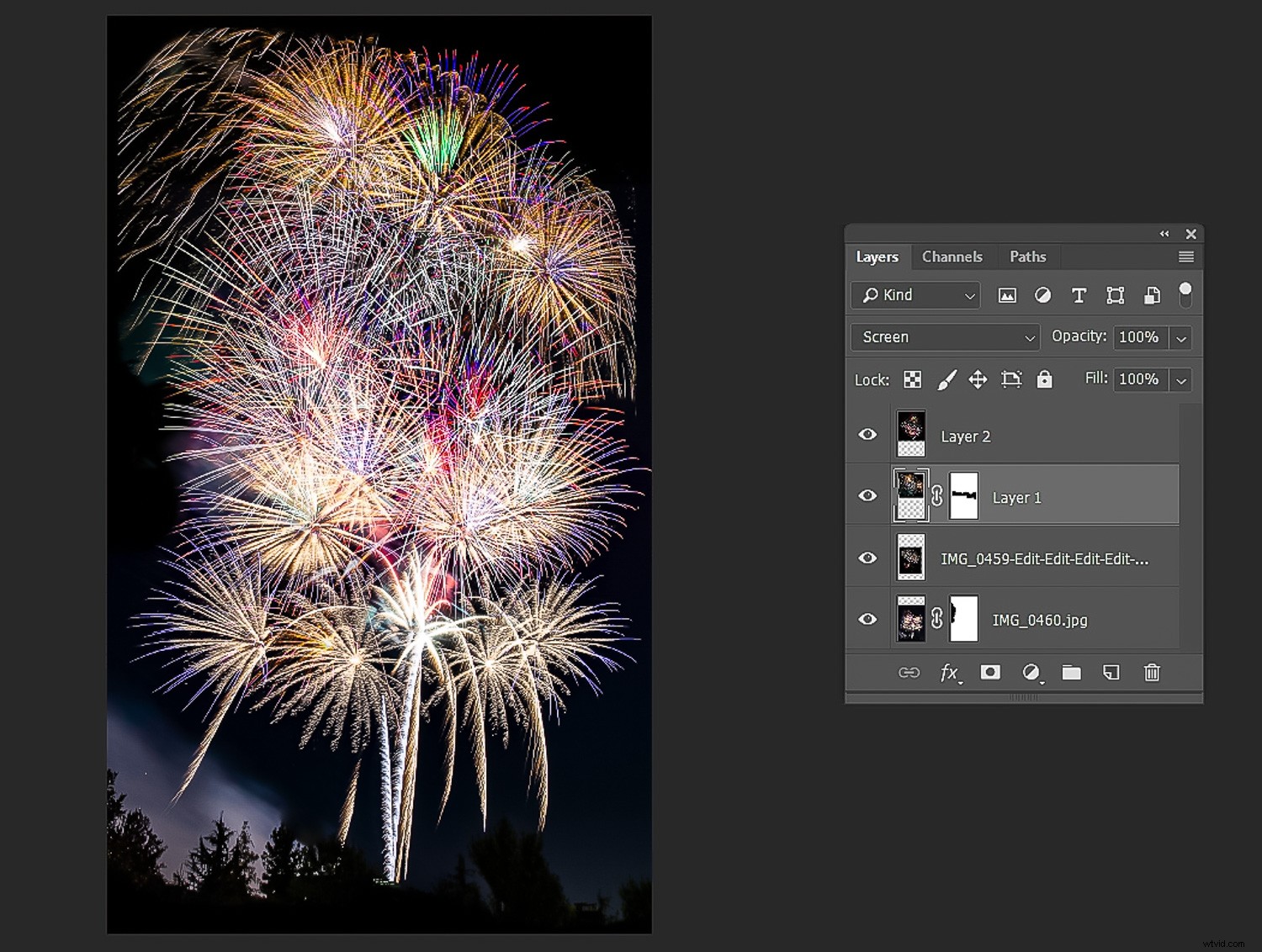Open the Opacity dropdown arrow

click(x=1181, y=337)
